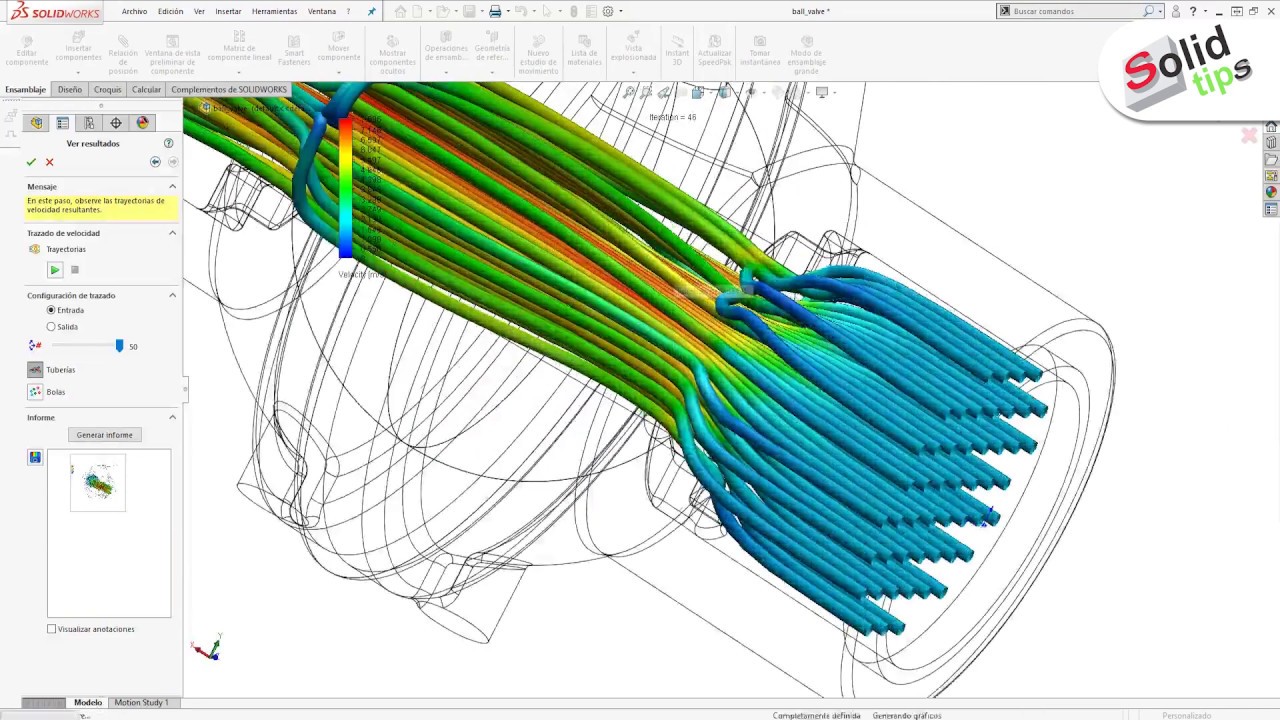Click the Undo toolbar icon
1280x720 pixels.
tap(521, 11)
